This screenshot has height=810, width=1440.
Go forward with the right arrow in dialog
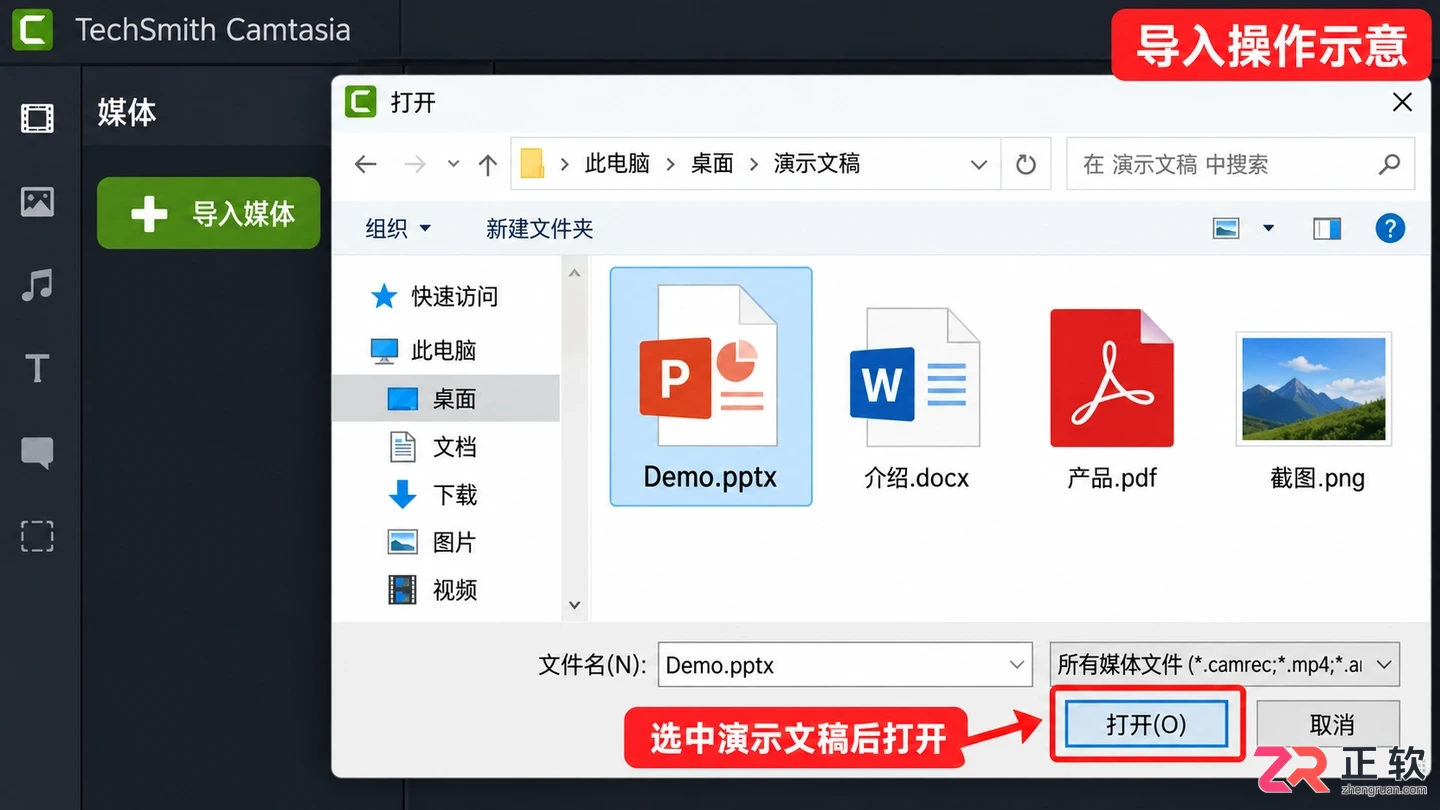415,164
